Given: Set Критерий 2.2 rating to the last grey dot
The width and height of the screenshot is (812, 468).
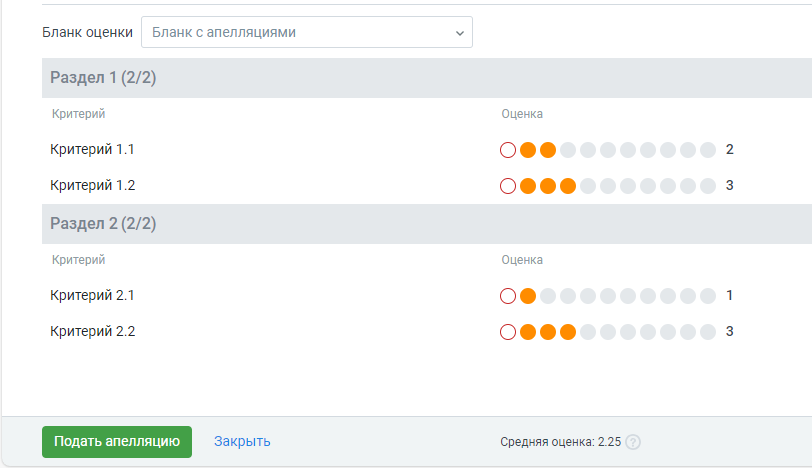Looking at the screenshot, I should 708,332.
